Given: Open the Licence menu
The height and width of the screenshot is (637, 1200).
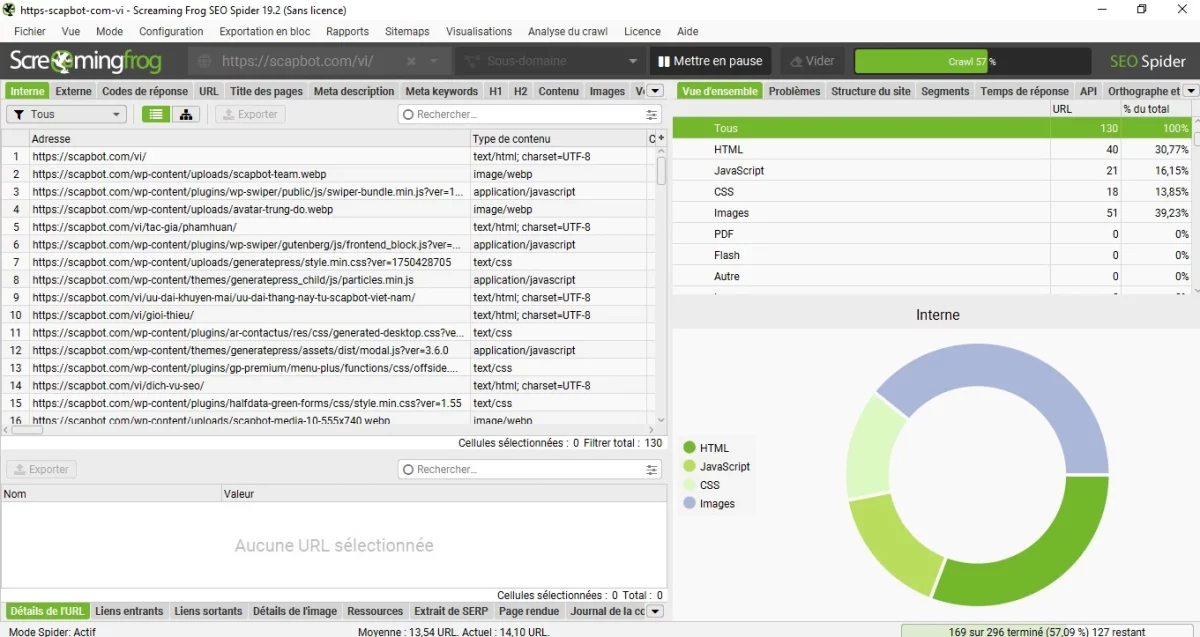Looking at the screenshot, I should click(x=642, y=31).
